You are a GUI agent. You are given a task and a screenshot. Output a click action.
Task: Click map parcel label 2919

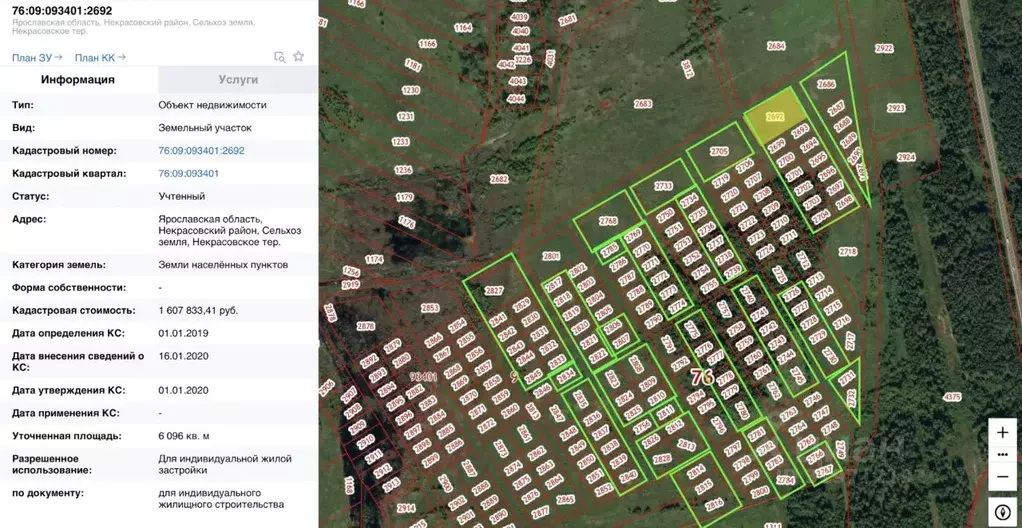click(x=350, y=285)
